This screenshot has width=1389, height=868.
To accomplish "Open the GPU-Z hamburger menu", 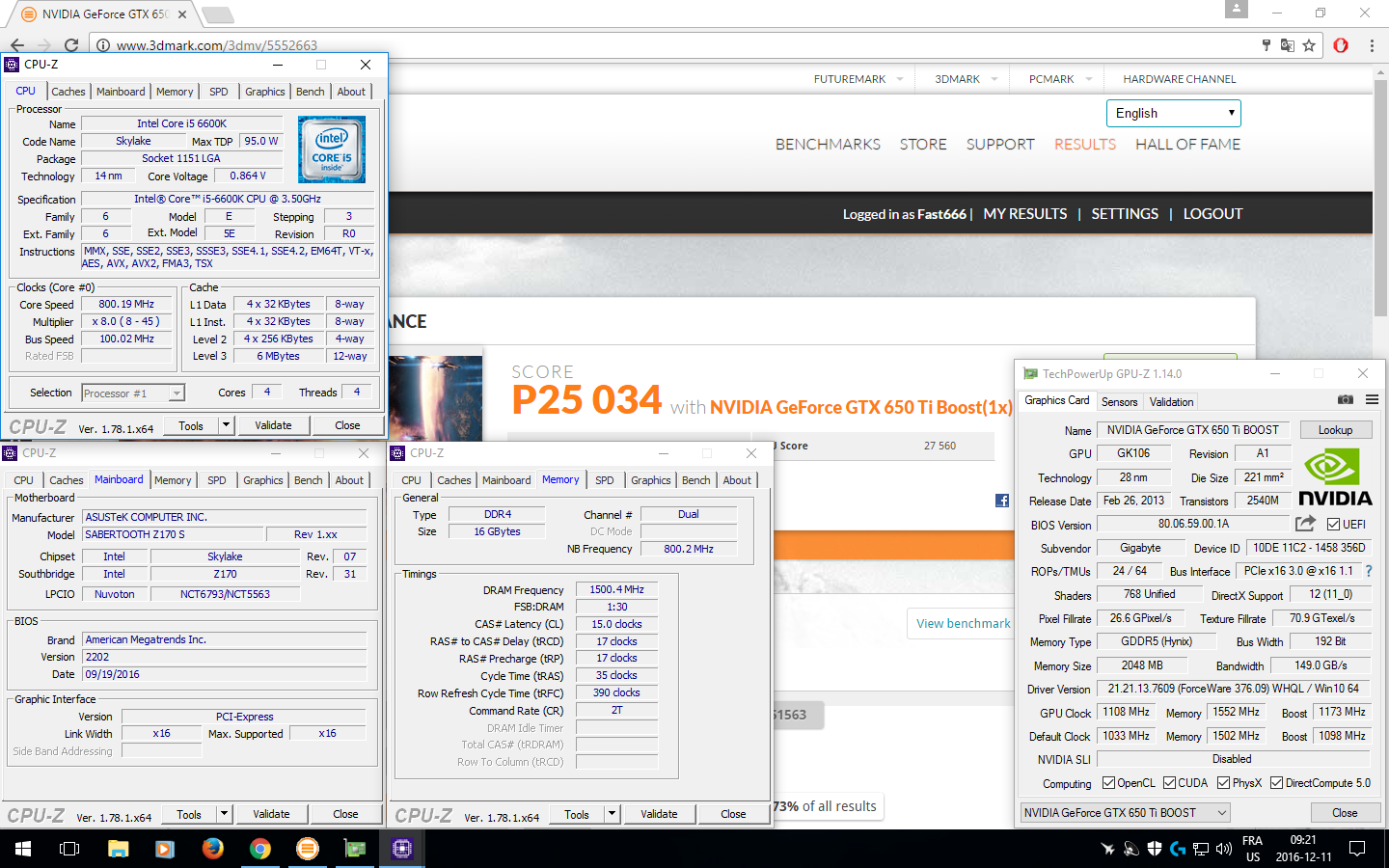I will coord(1372,399).
